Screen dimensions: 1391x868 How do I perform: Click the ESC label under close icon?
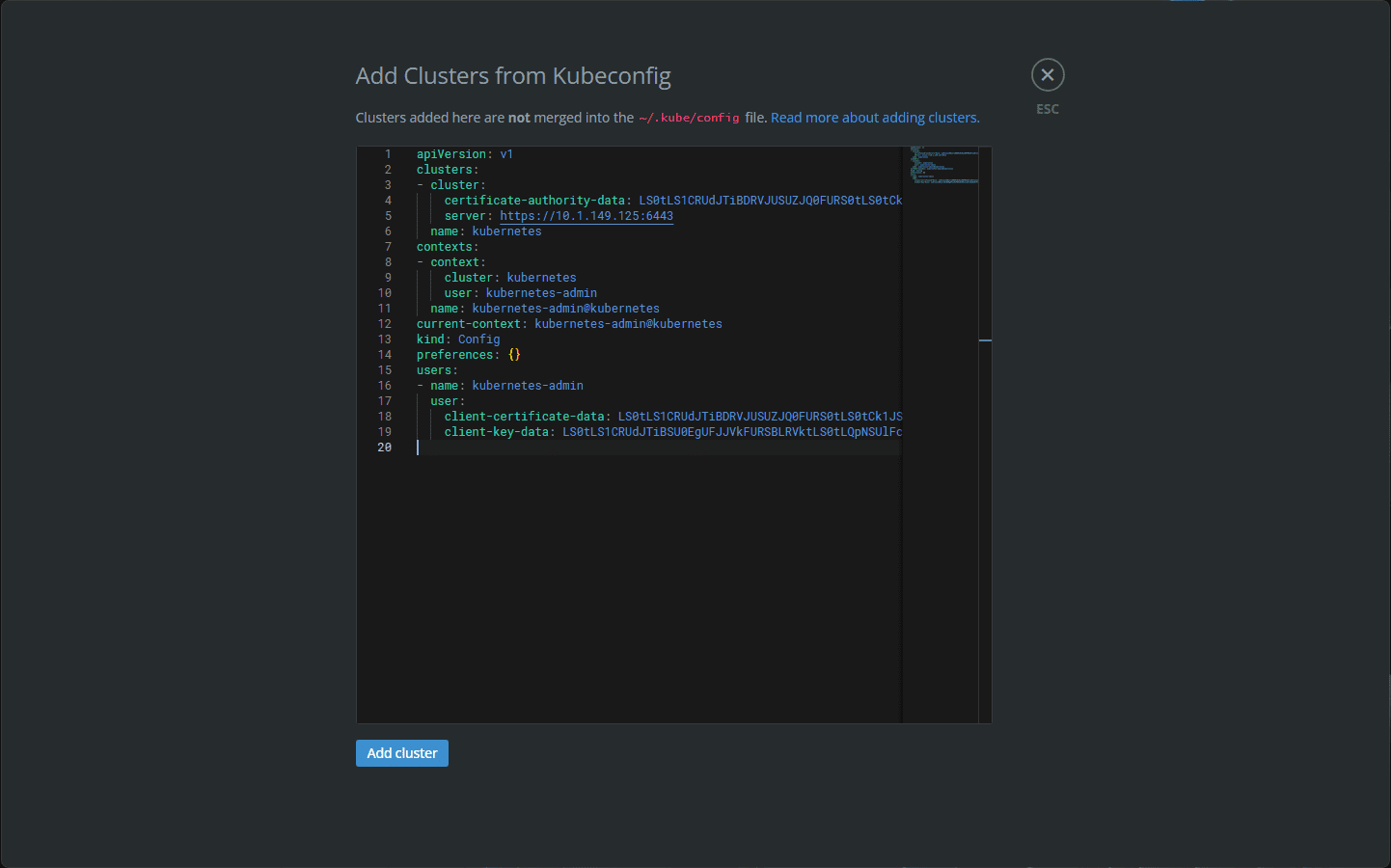pos(1048,109)
